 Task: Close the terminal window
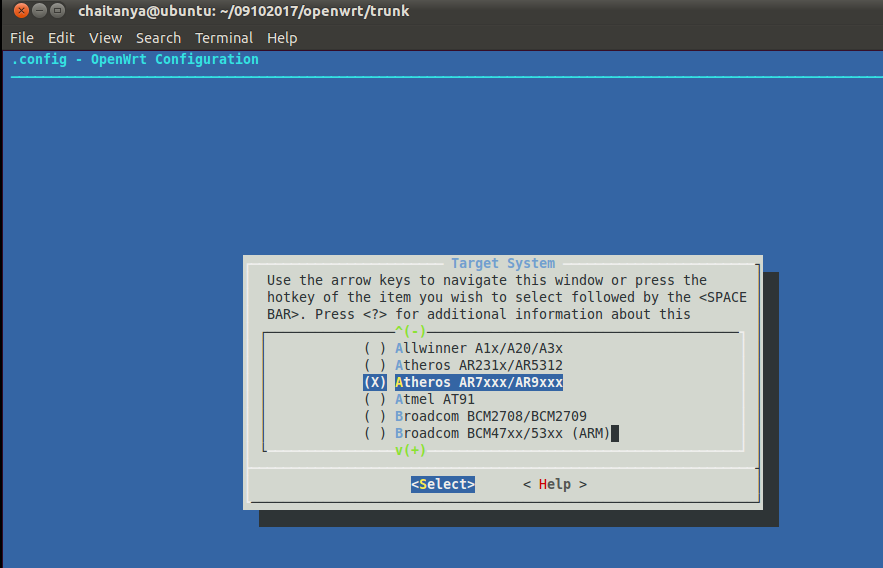tap(21, 10)
